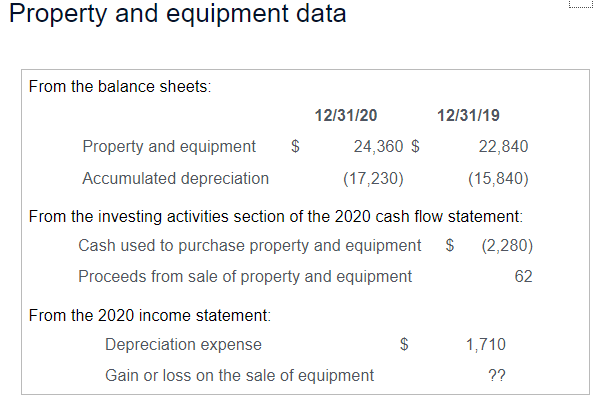Click the "Property and equipment data" title
The image size is (606, 411).
(x=178, y=15)
